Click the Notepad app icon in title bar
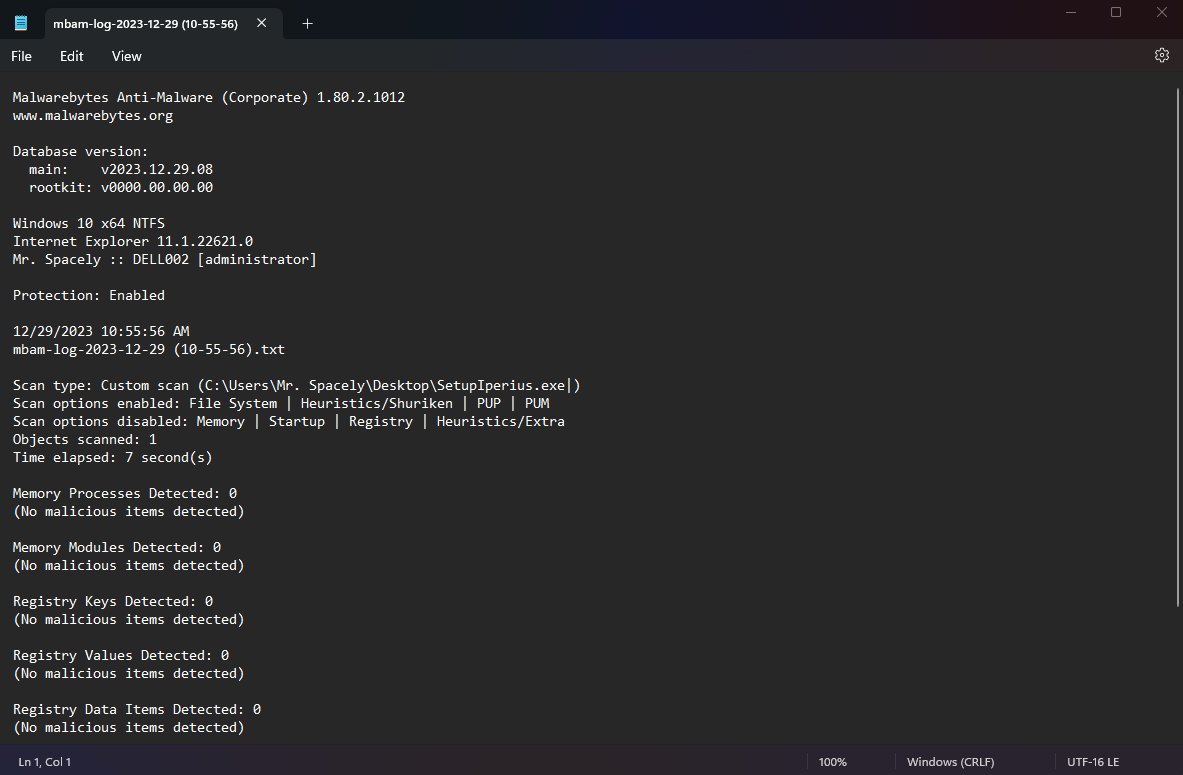Image resolution: width=1183 pixels, height=775 pixels. coord(21,23)
